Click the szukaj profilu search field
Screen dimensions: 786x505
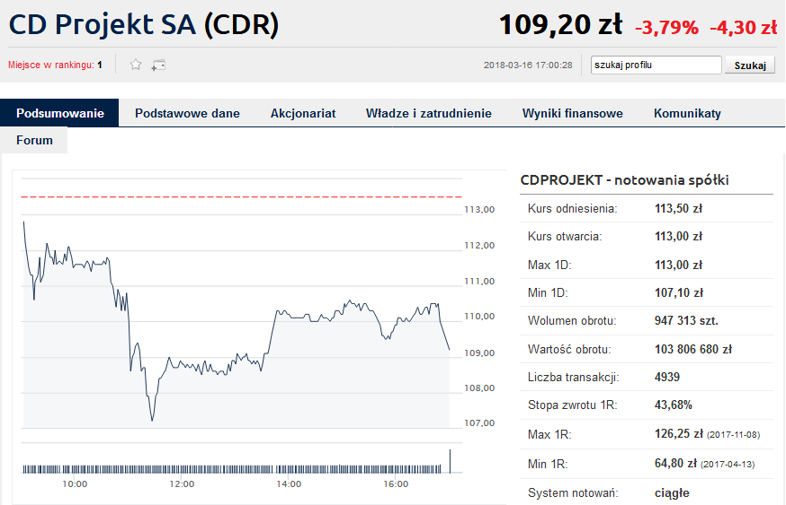pos(656,65)
